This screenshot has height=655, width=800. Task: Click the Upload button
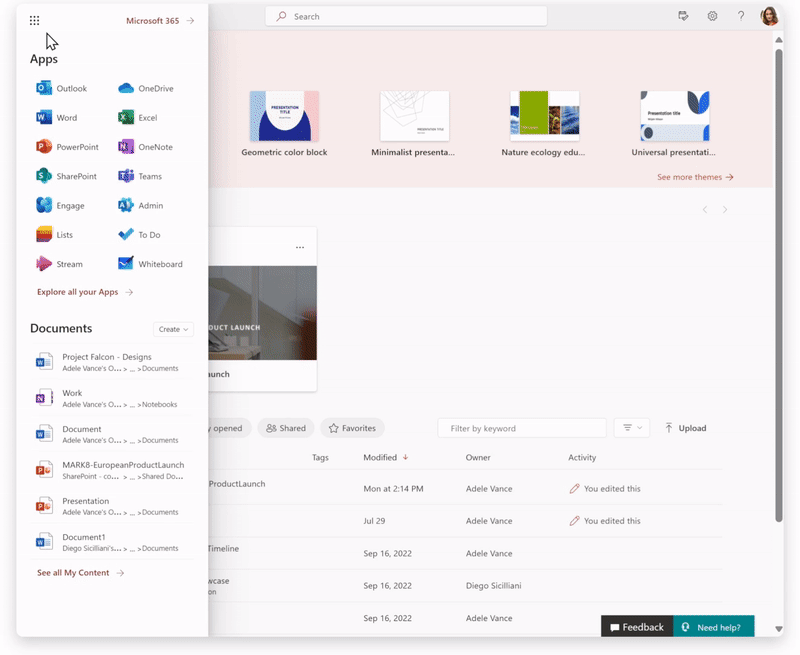point(686,428)
